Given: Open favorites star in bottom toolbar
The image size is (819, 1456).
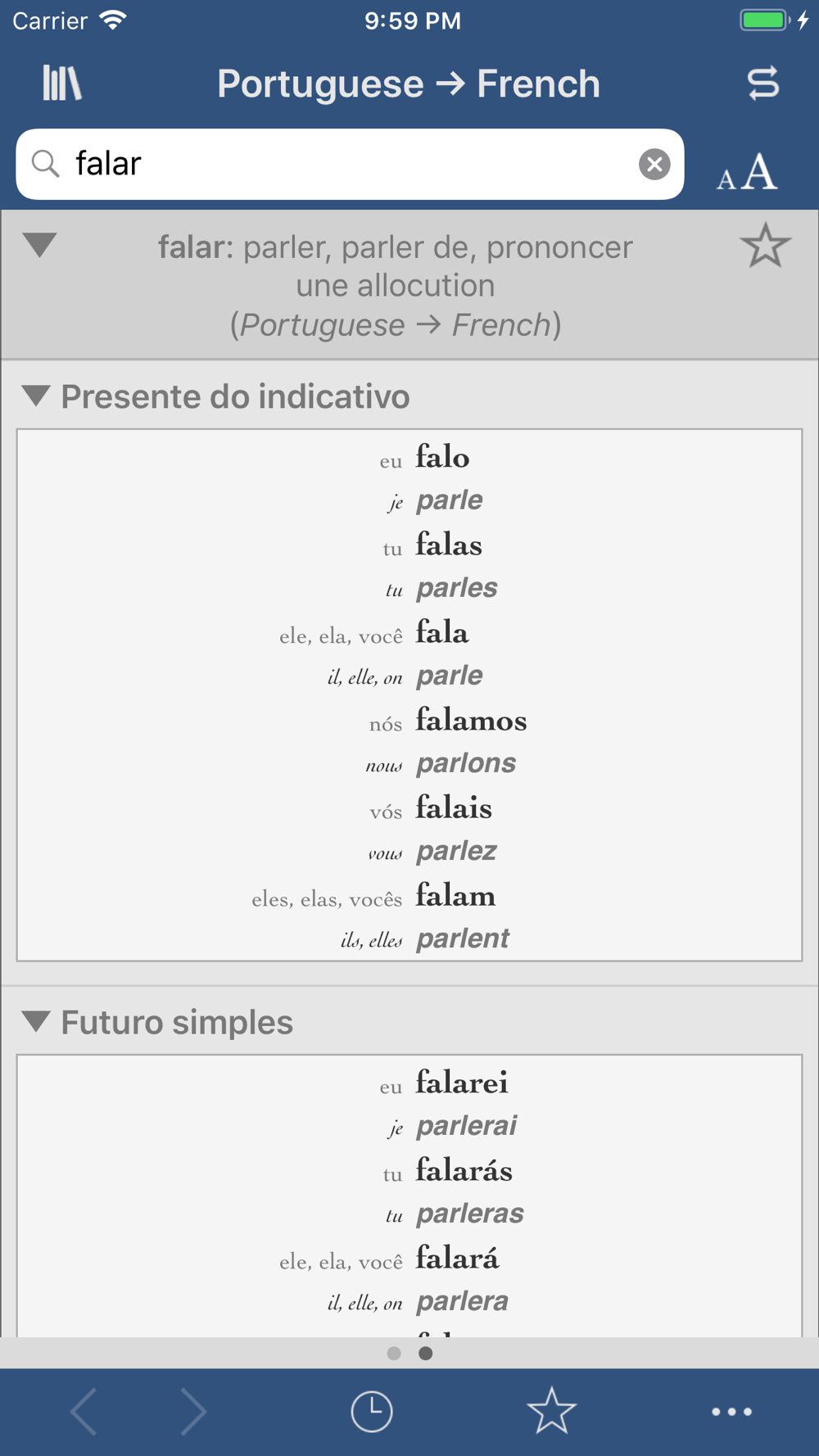Looking at the screenshot, I should [551, 1411].
